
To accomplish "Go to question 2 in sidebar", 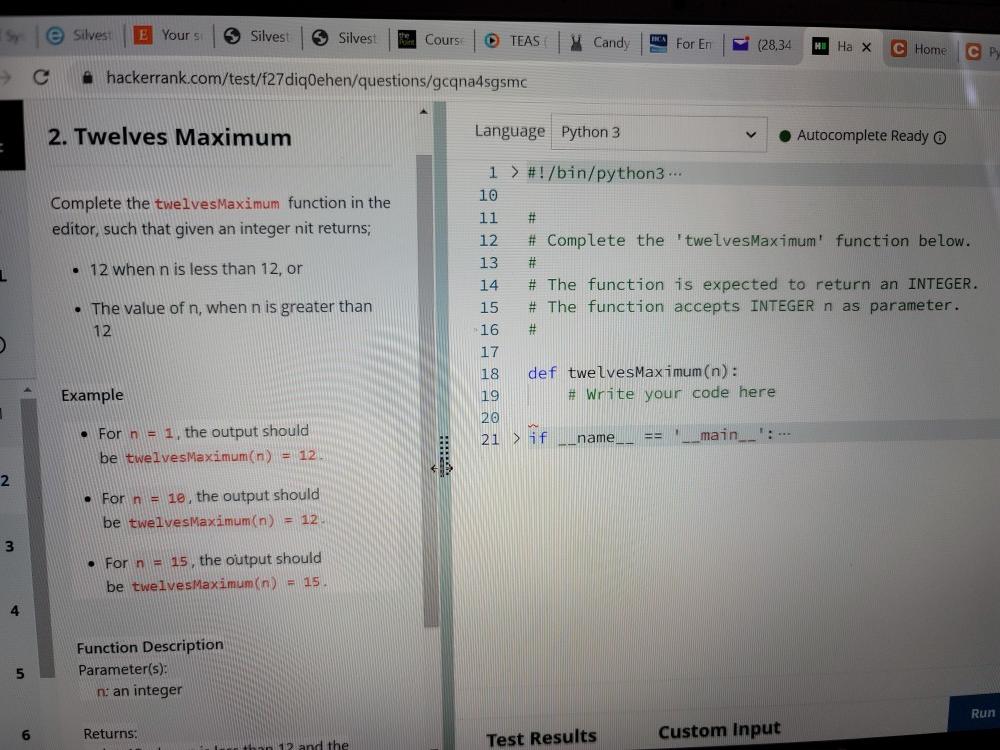I will point(5,480).
